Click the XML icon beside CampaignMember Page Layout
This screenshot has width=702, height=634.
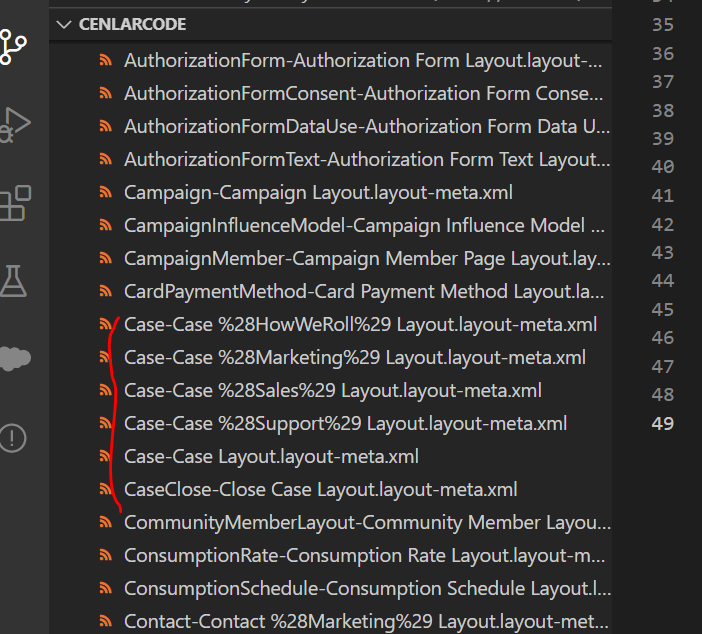pos(106,258)
